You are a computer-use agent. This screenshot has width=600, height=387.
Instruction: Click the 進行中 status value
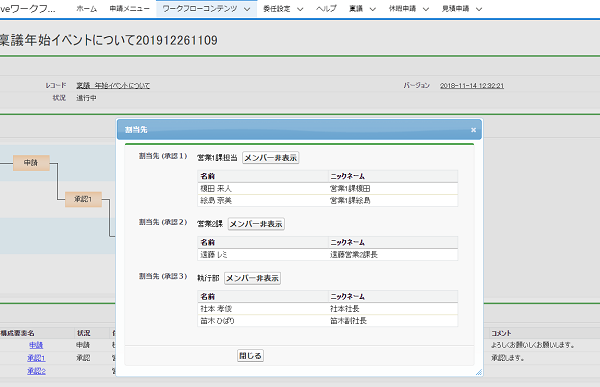coord(86,98)
